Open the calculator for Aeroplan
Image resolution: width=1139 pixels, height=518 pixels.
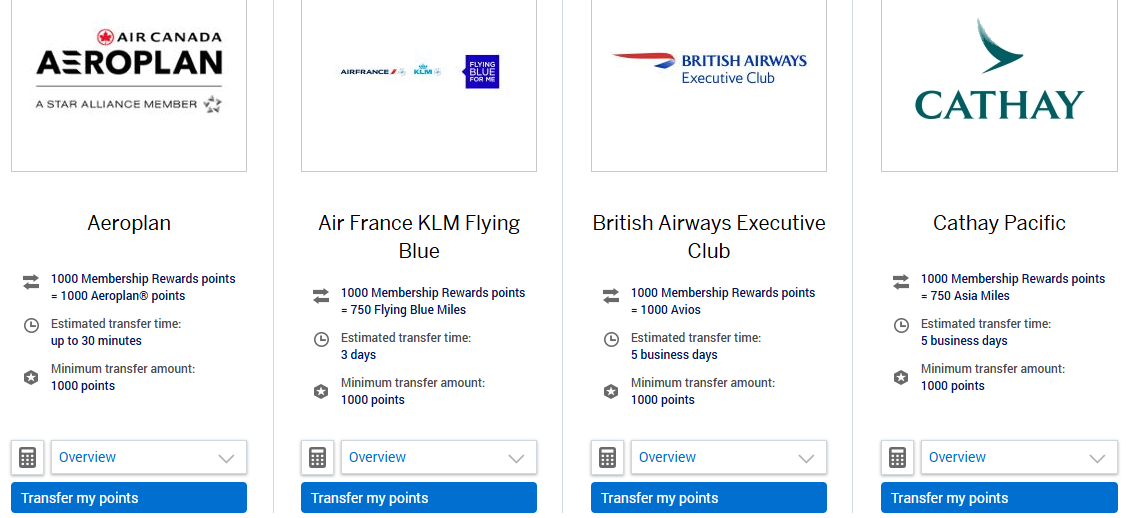pos(27,458)
